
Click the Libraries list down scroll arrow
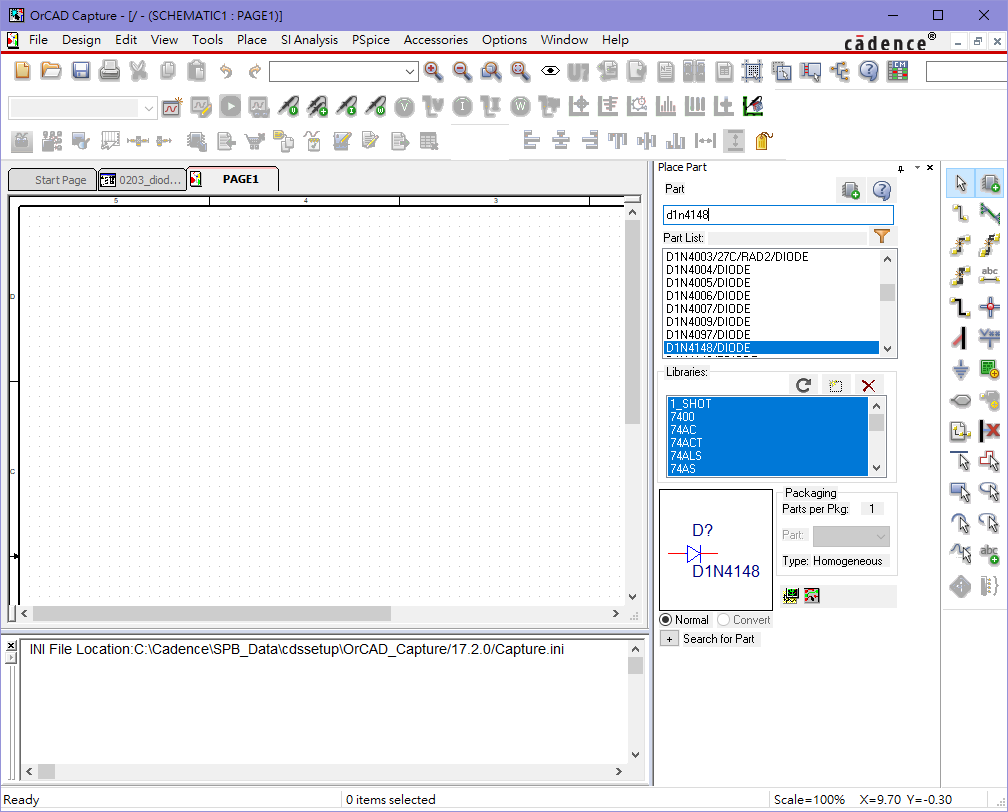coord(877,468)
